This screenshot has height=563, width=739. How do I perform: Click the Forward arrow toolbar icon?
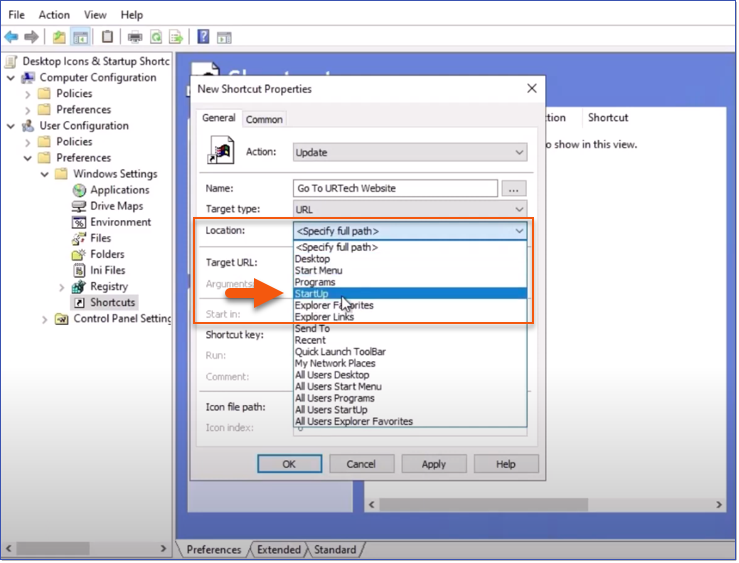click(x=31, y=36)
